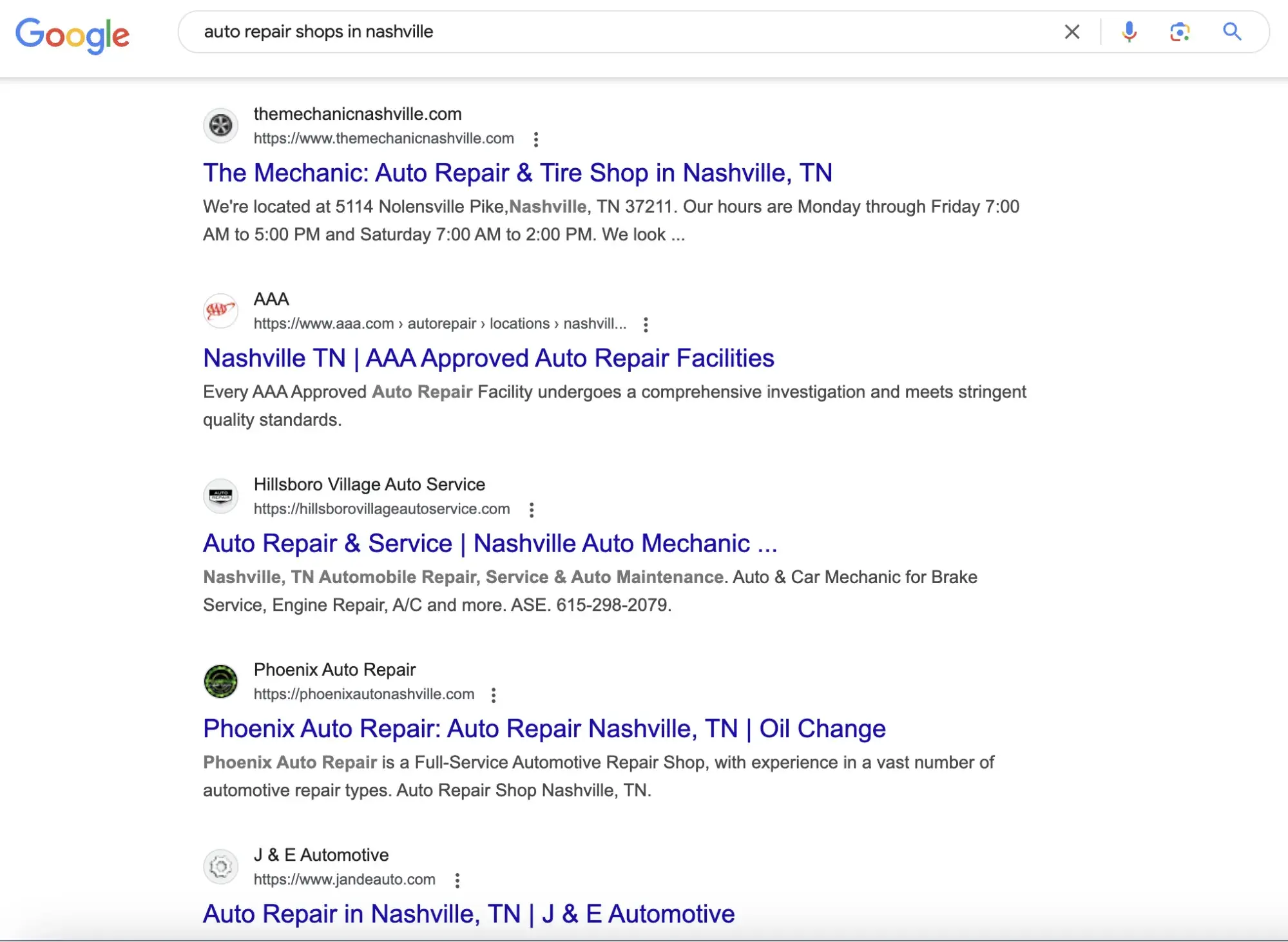The width and height of the screenshot is (1288, 942).
Task: Click the snippet mentioning 5114 Nolensville Pike
Action: point(611,220)
